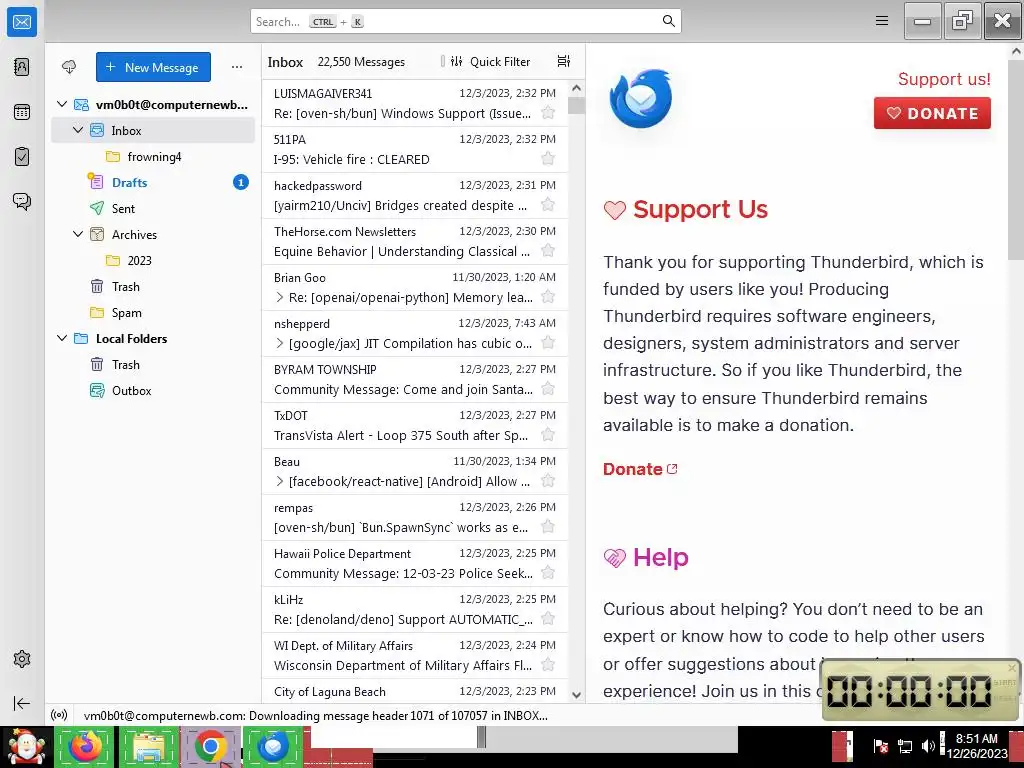
Task: Select the frowning4 folder
Action: coord(153,157)
